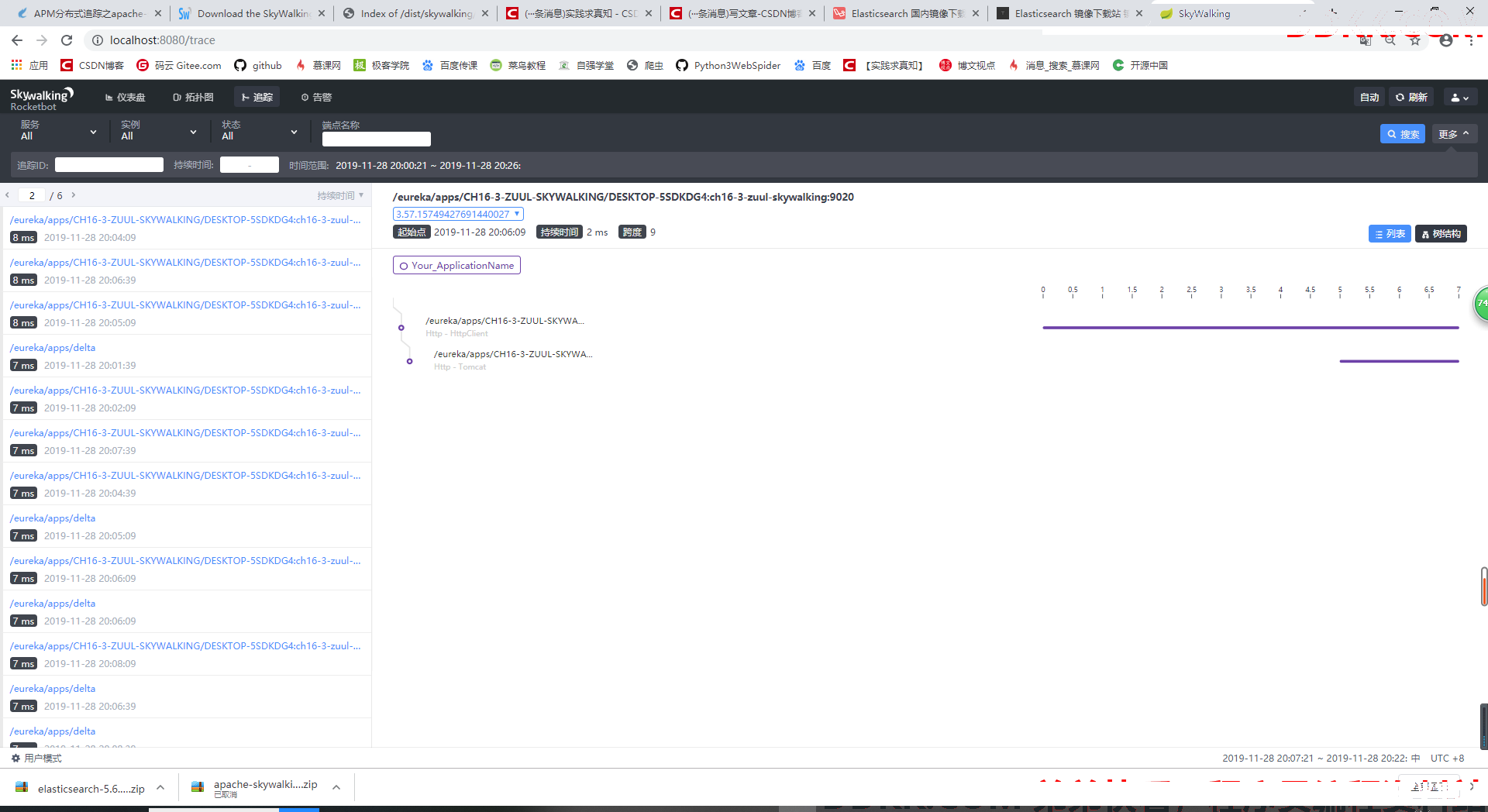Screen dimensions: 1488x812
Task: Click the HttpClient span duration bar
Action: coord(1251,328)
